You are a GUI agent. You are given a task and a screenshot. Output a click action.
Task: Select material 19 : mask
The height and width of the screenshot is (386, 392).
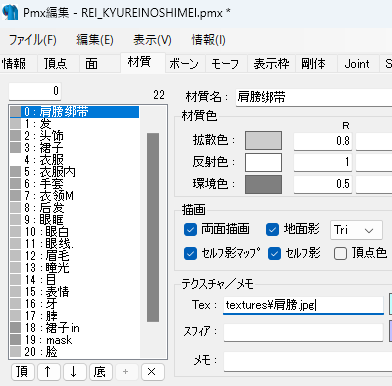tap(74, 340)
